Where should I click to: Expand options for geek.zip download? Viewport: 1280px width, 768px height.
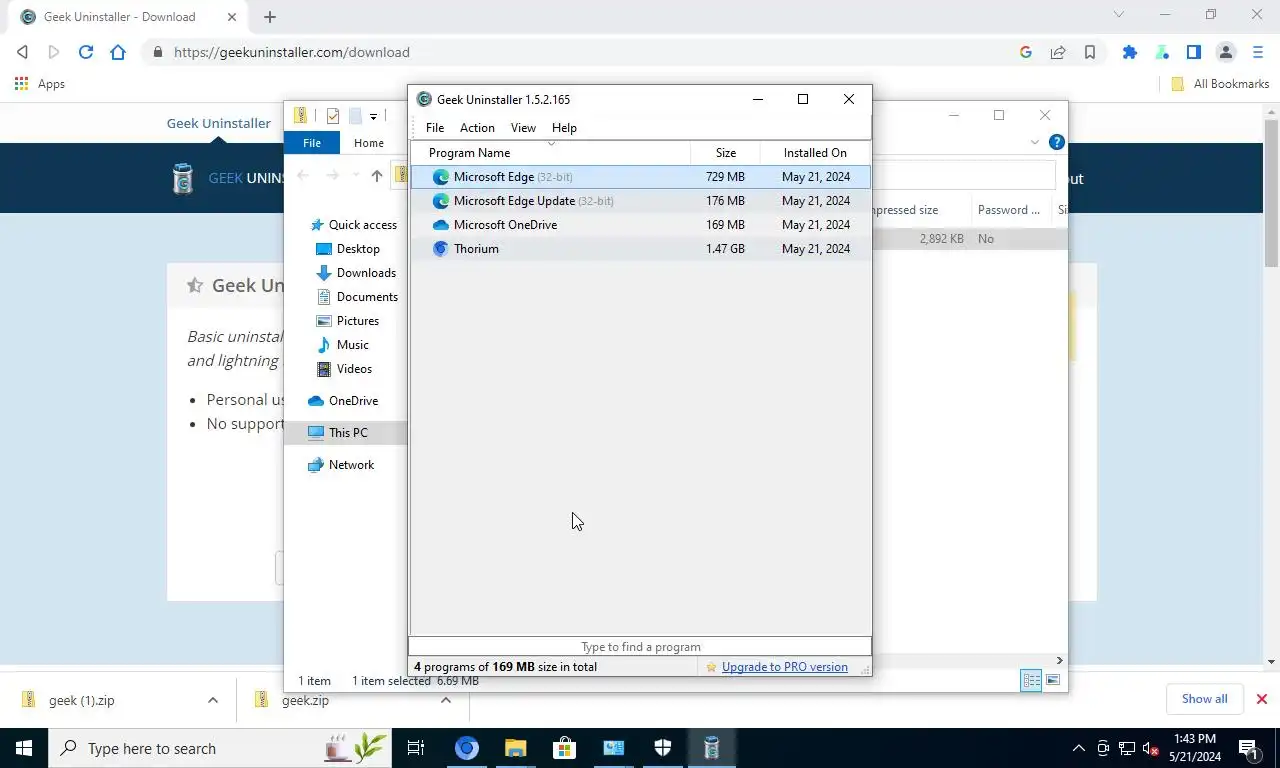click(446, 700)
